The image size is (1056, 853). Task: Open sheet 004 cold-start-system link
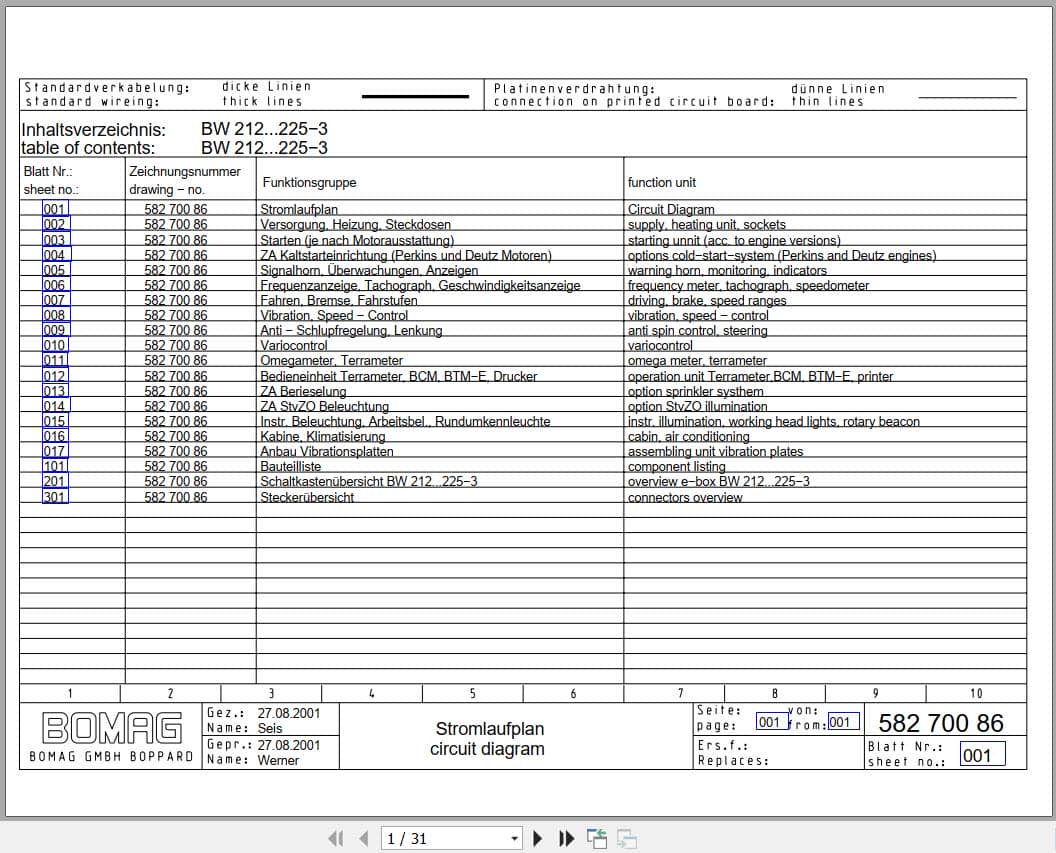coord(55,254)
